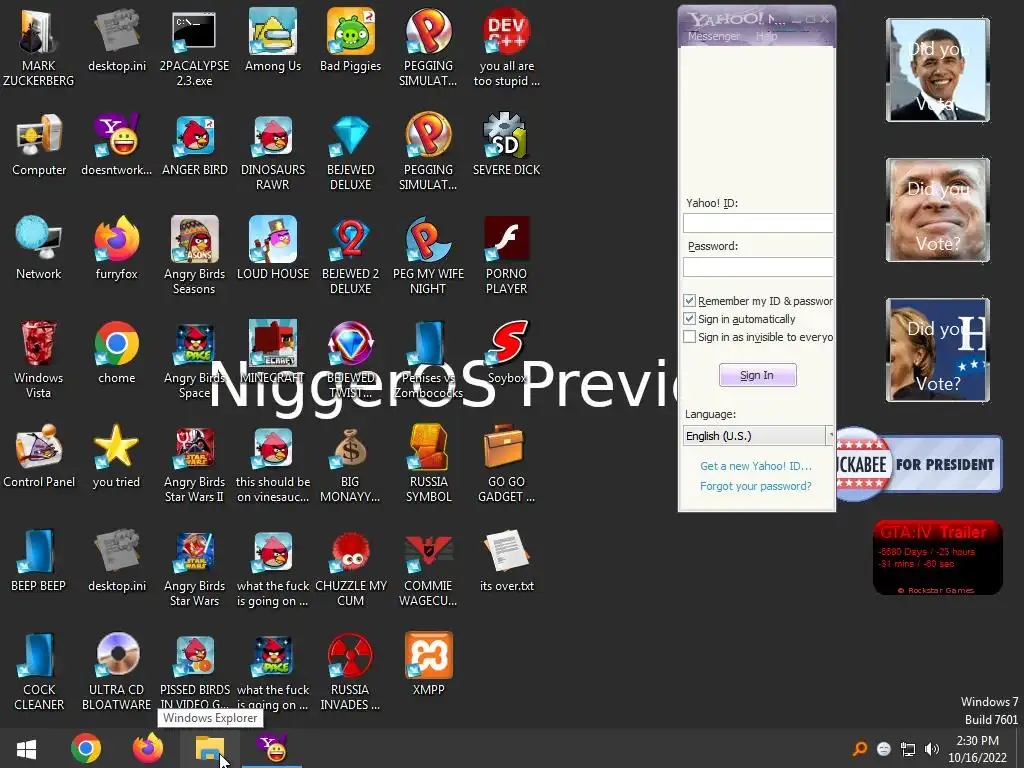The image size is (1024, 768).
Task: Click the GTA:IV Trailer countdown gadget
Action: 938,557
